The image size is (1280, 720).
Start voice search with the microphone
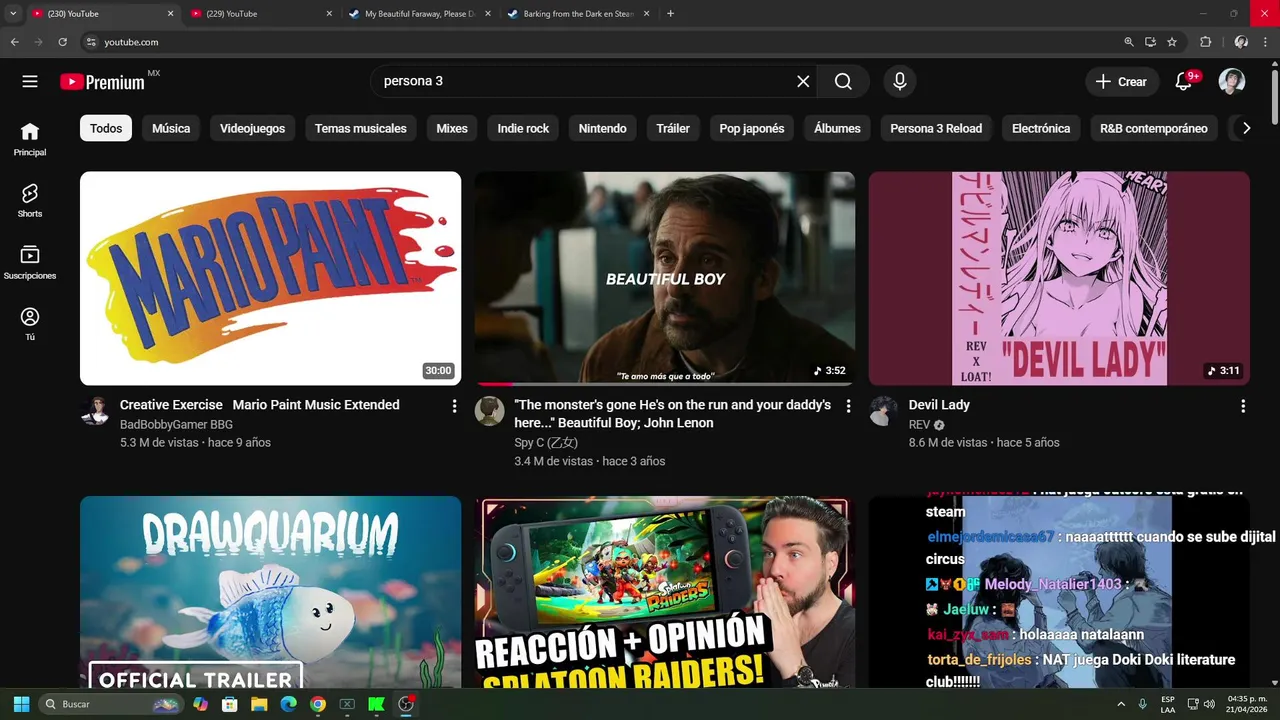coord(900,82)
